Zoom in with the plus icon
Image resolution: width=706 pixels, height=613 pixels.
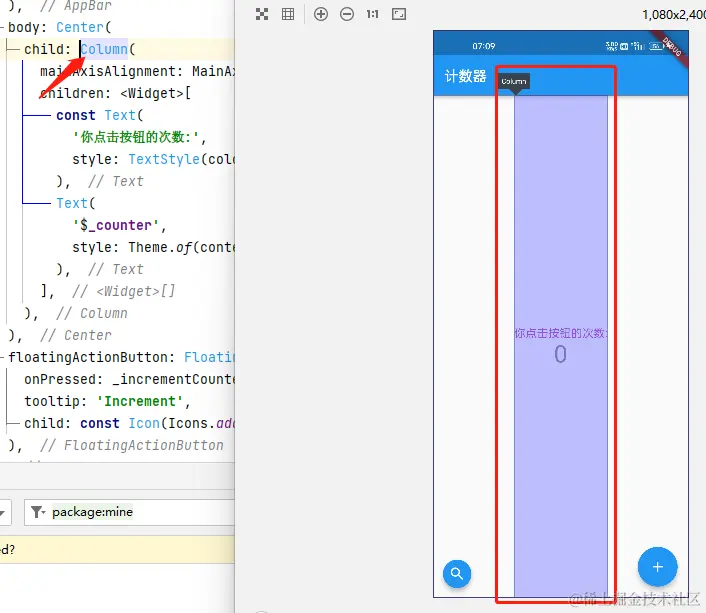[x=321, y=14]
